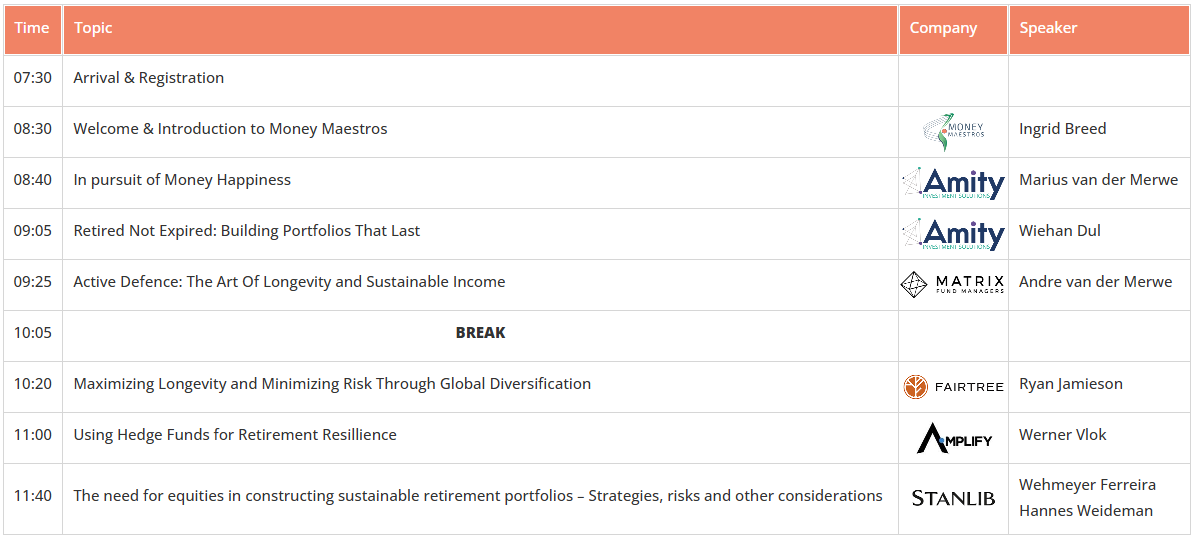This screenshot has height=538, width=1194.
Task: Click the Stanlib logo
Action: coord(953,498)
